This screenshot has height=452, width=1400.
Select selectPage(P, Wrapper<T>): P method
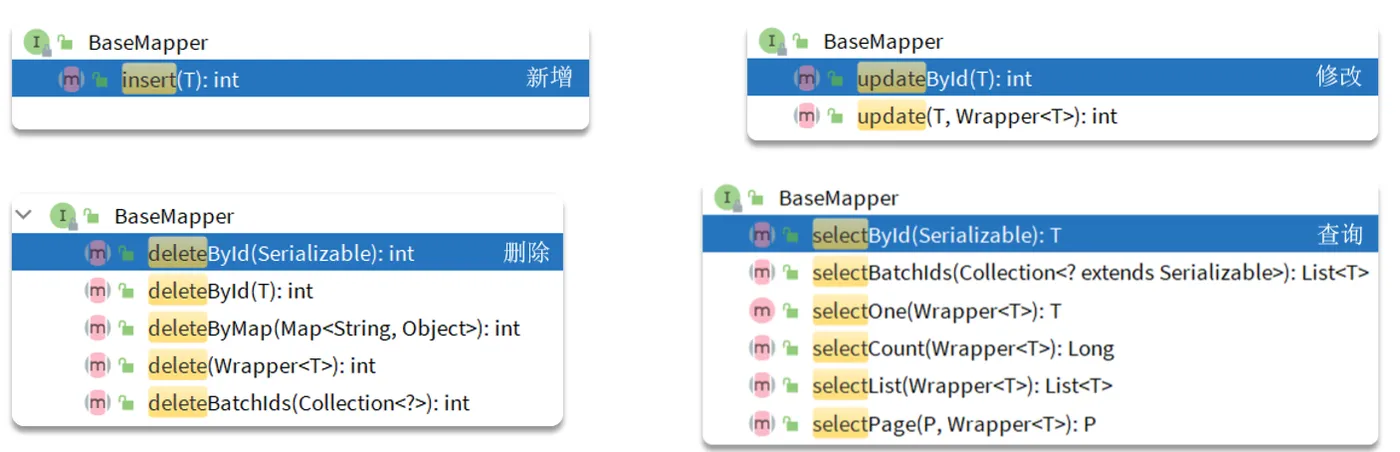pyautogui.click(x=954, y=424)
